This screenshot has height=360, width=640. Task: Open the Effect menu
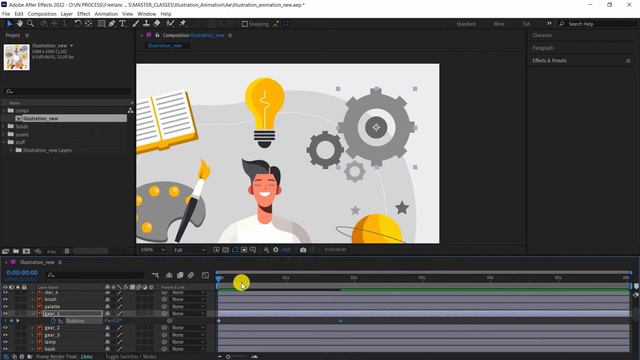point(84,14)
